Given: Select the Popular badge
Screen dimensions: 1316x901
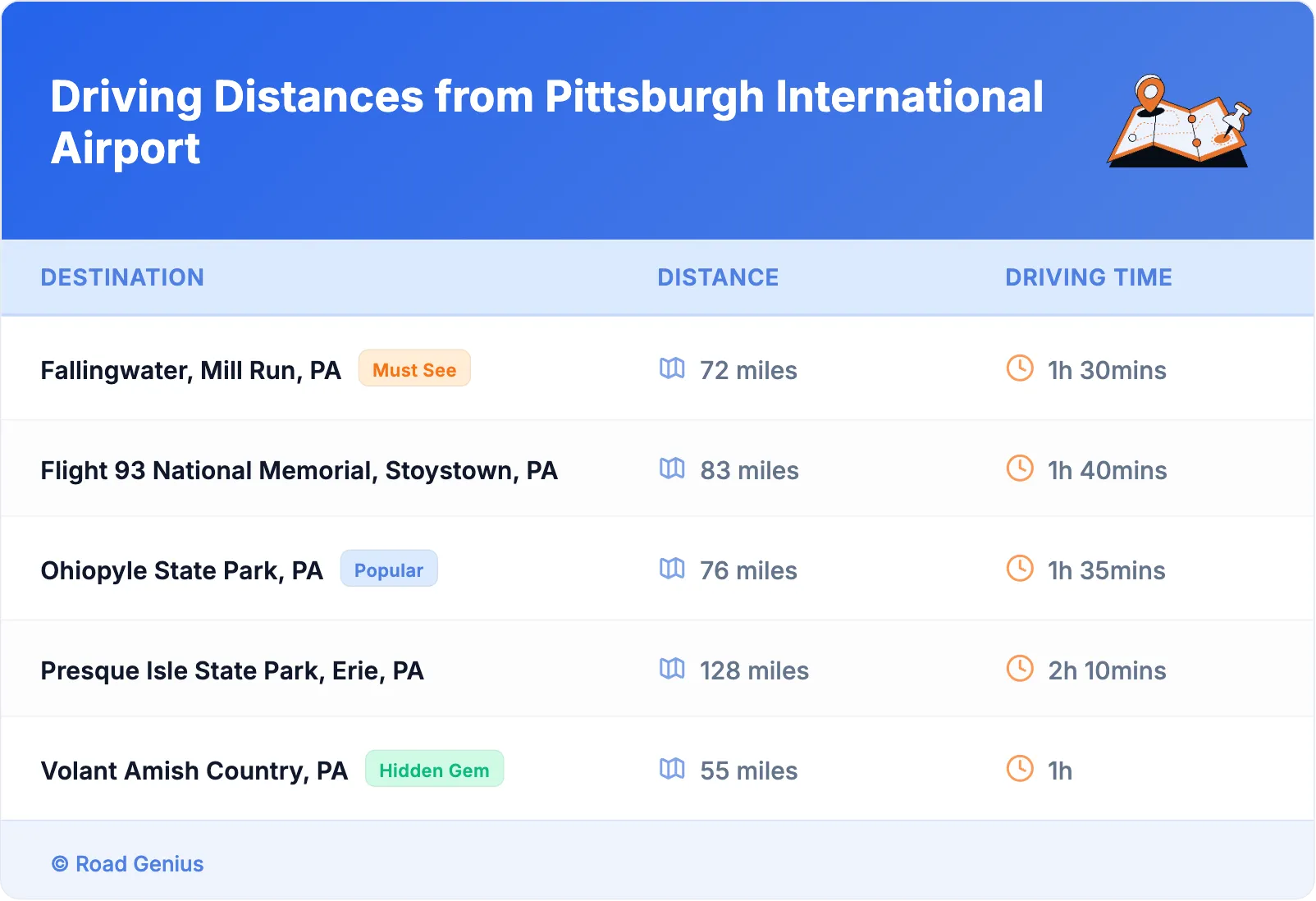Looking at the screenshot, I should pos(389,569).
